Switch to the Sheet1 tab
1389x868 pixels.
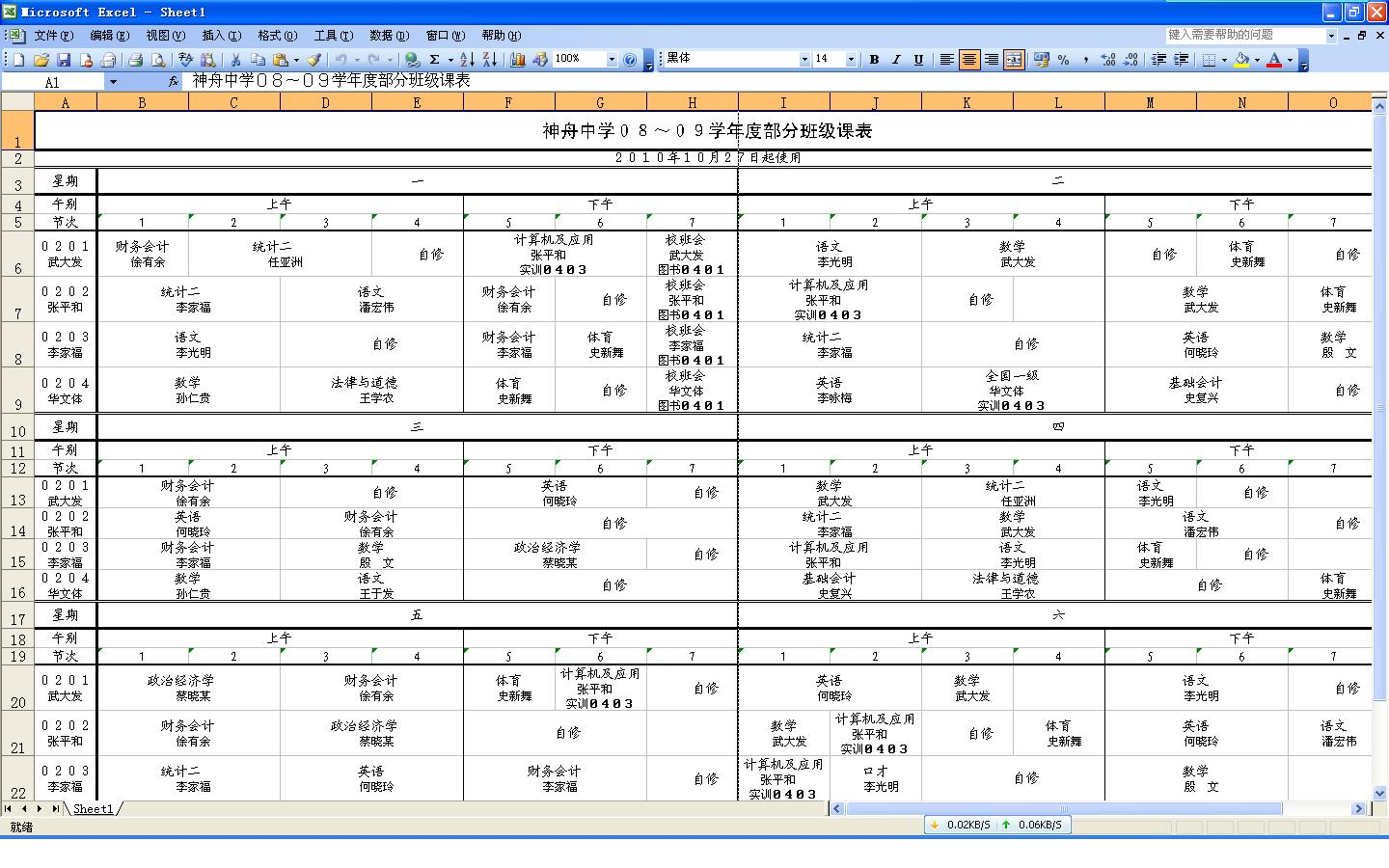(93, 809)
